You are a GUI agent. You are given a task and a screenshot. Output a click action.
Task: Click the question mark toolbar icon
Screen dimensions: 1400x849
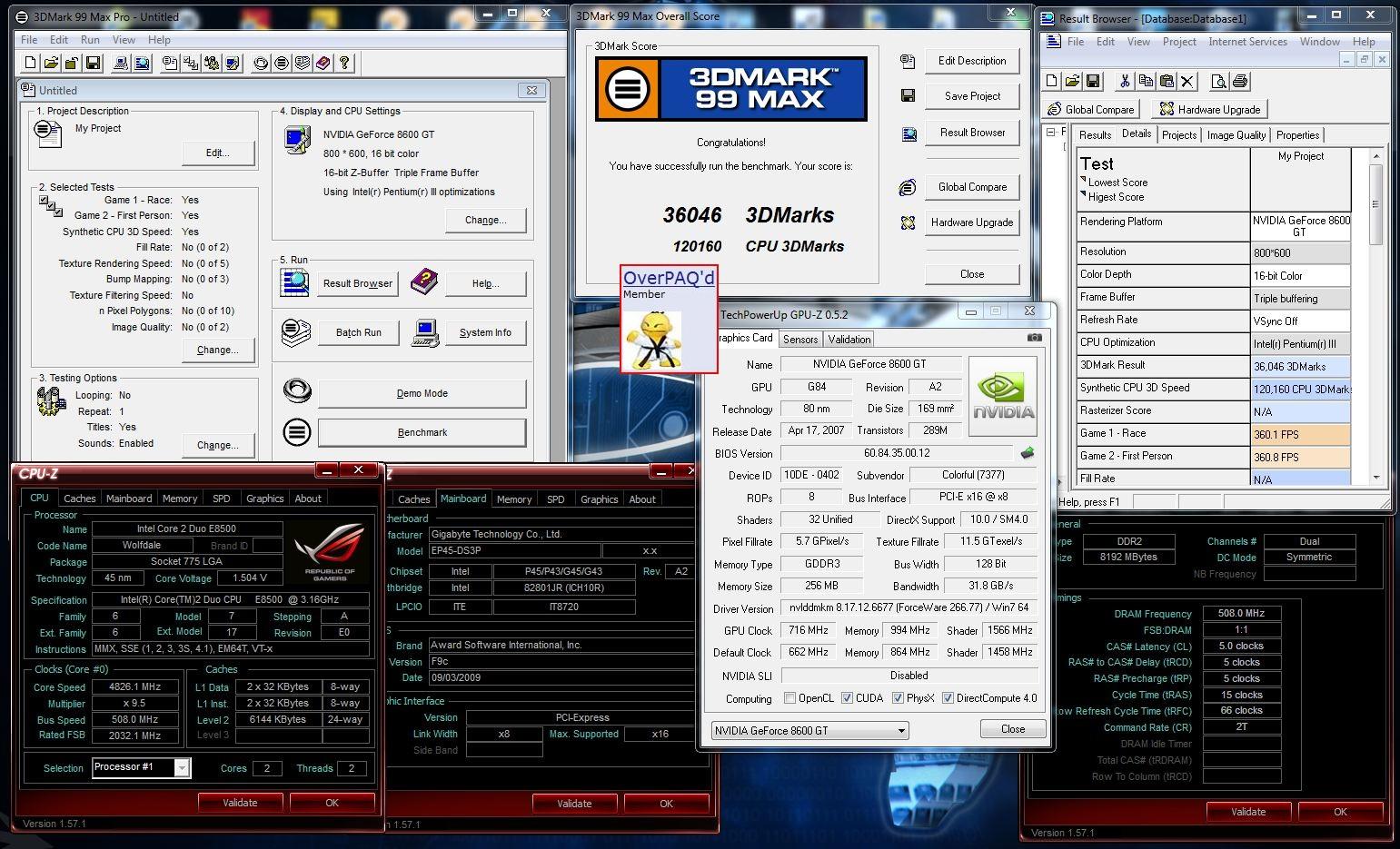pos(344,63)
